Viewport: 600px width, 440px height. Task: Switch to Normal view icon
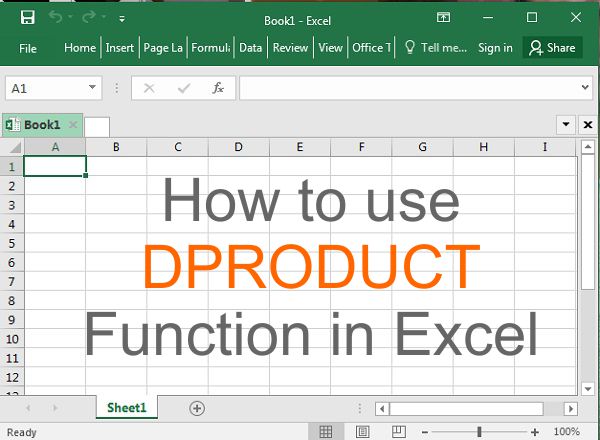326,432
